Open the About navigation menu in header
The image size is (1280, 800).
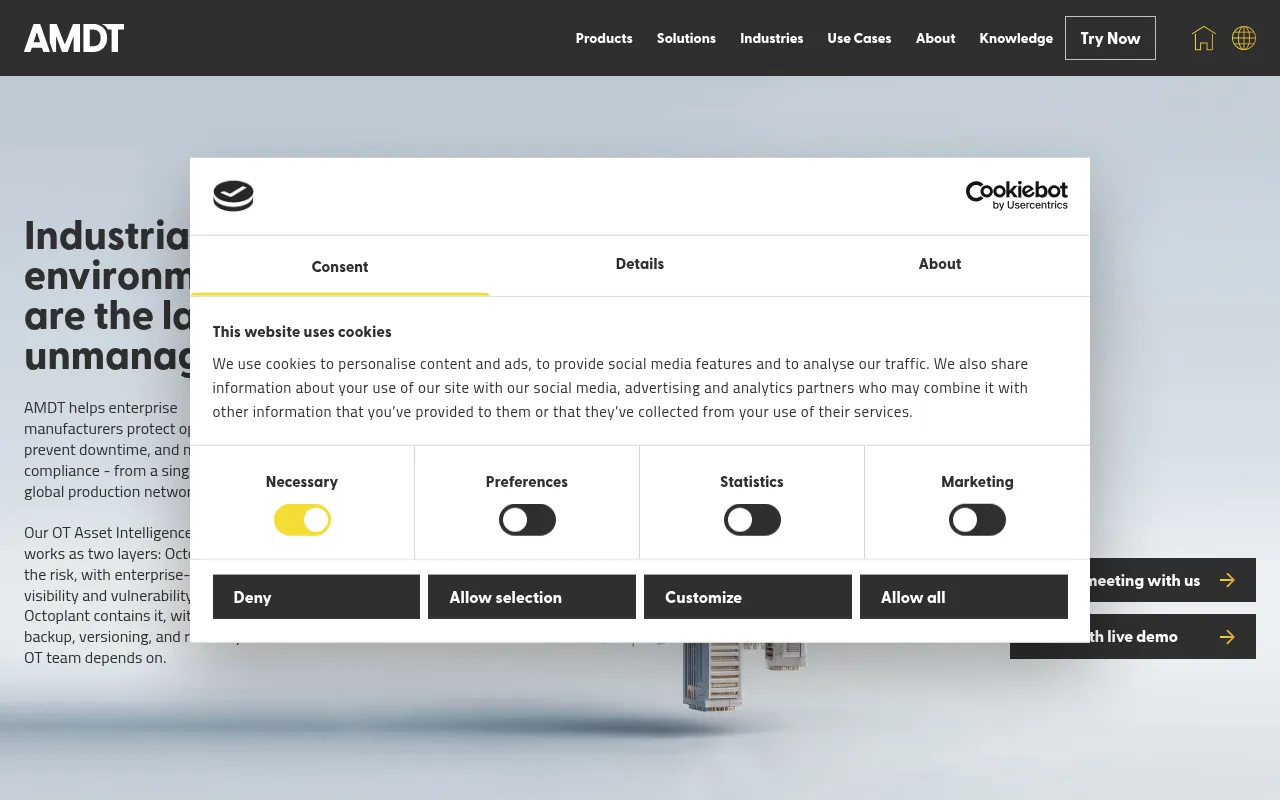click(x=935, y=38)
